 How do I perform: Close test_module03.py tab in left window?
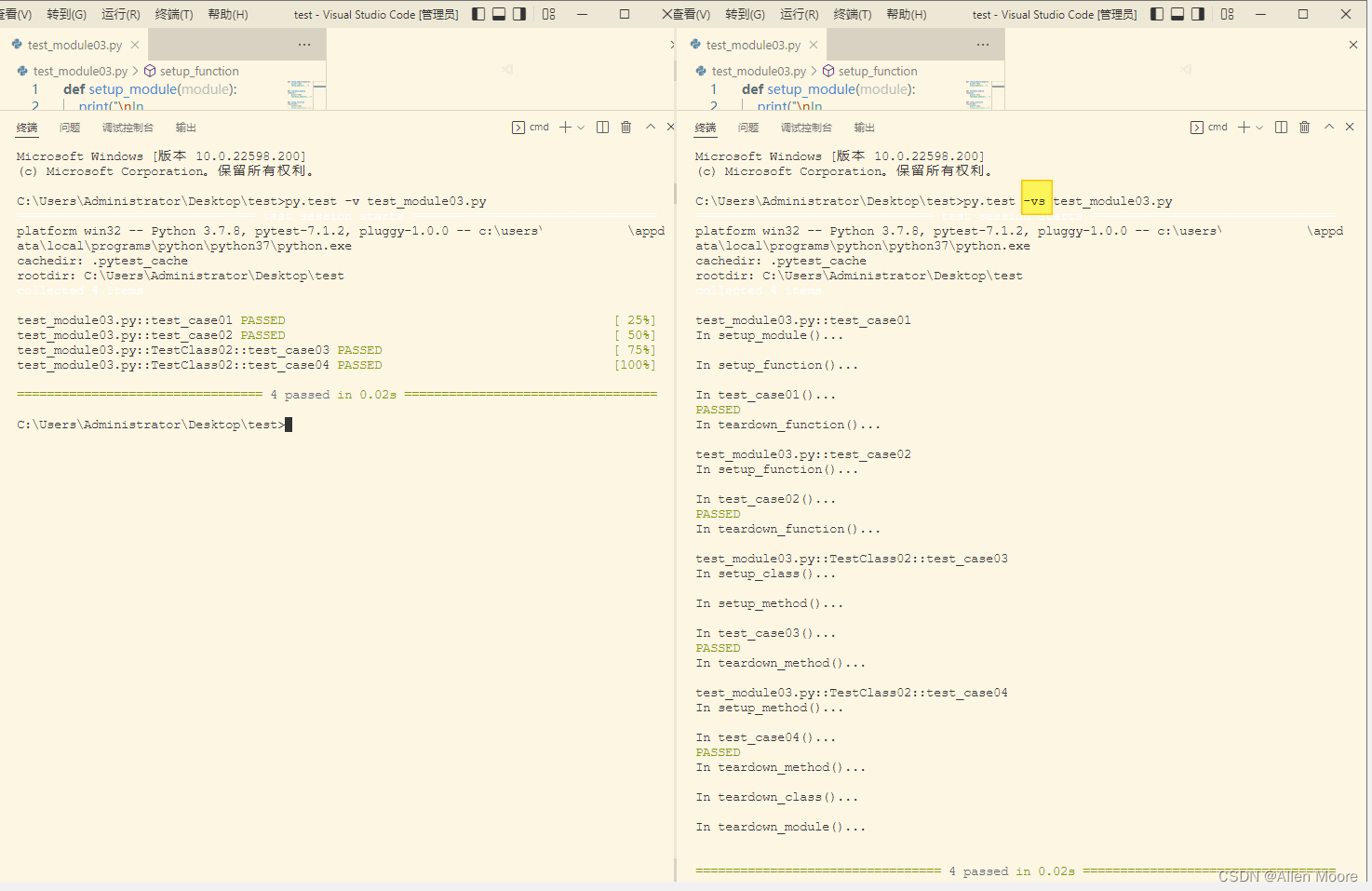click(x=135, y=45)
